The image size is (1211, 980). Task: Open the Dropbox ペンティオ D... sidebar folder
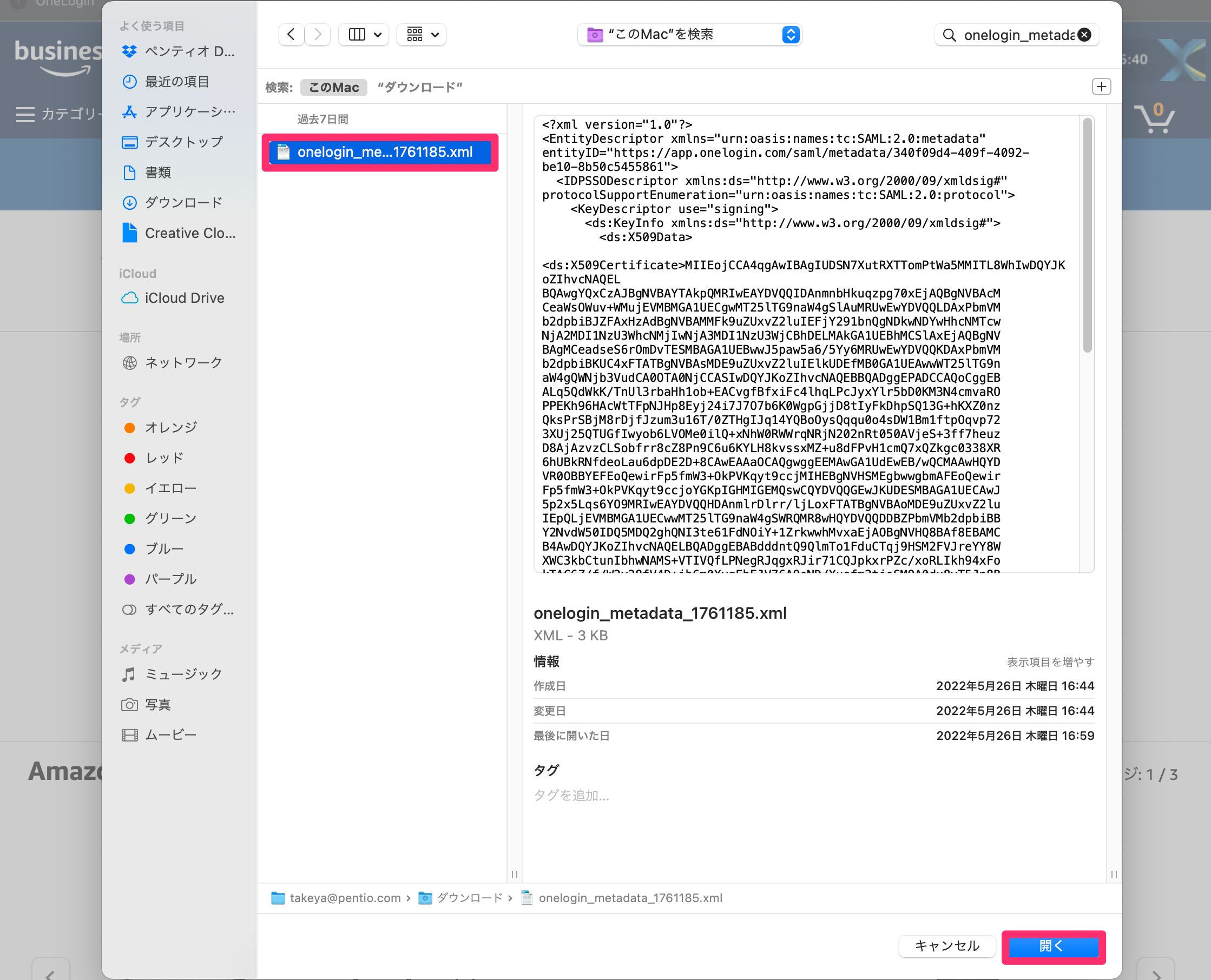tap(179, 51)
